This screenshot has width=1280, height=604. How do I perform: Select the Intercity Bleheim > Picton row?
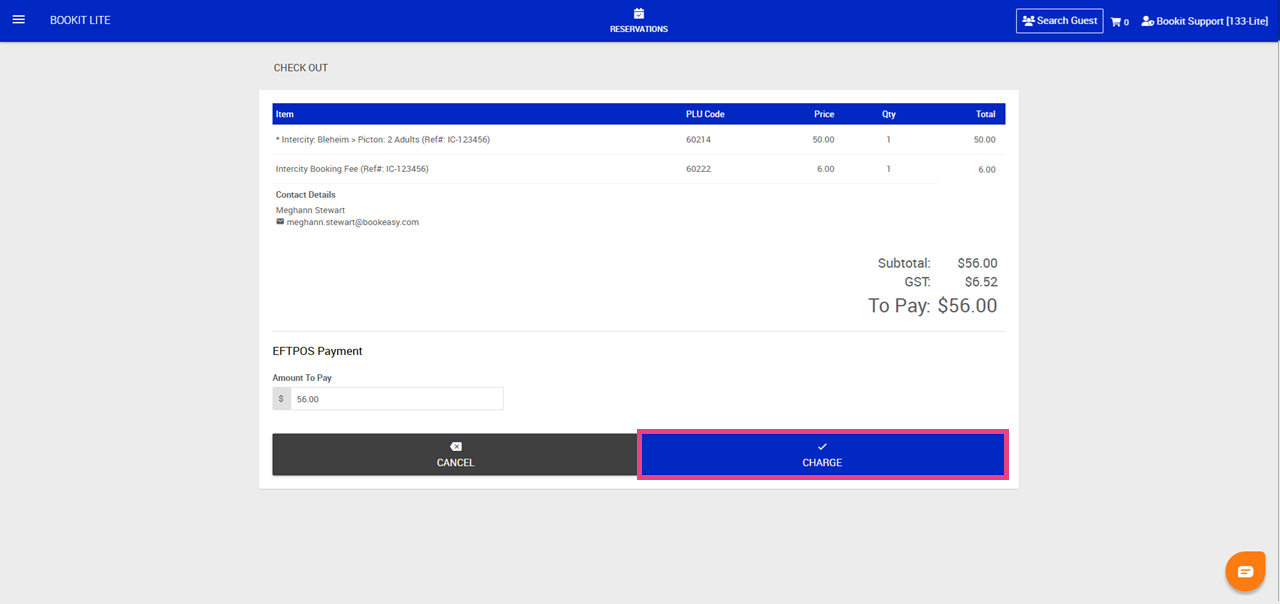pos(638,139)
